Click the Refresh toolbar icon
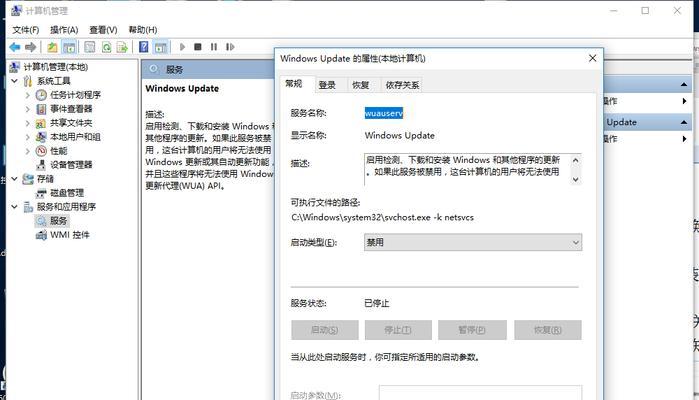This screenshot has width=699, height=400. pos(106,47)
